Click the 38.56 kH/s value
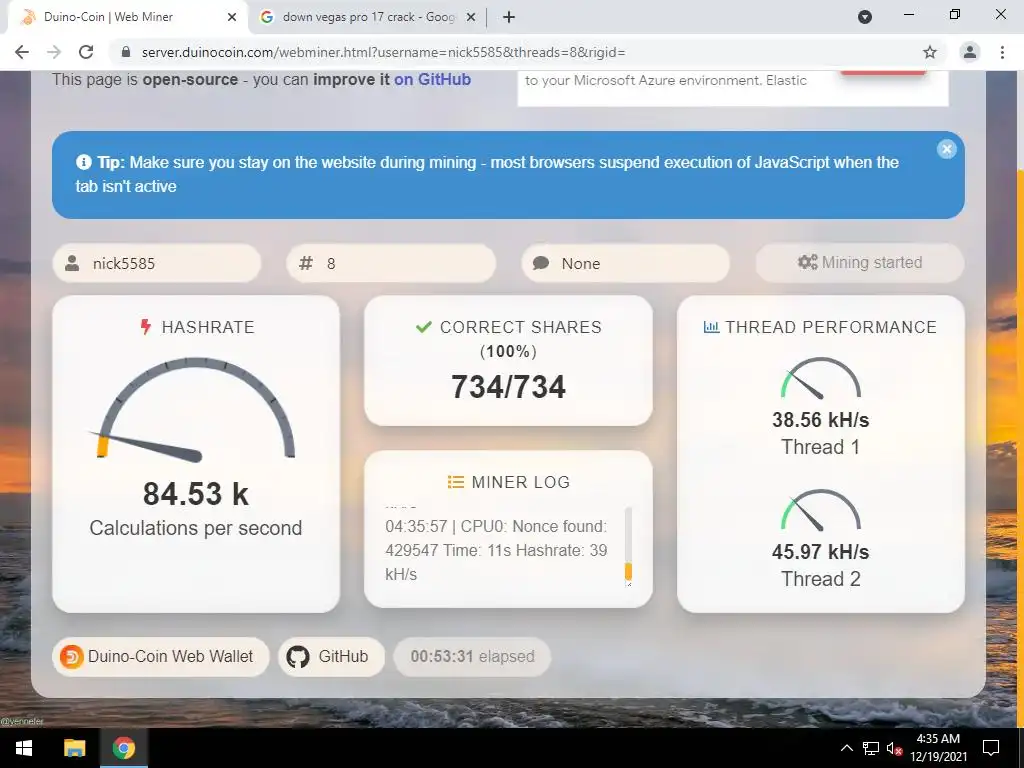The image size is (1024, 768). [821, 420]
